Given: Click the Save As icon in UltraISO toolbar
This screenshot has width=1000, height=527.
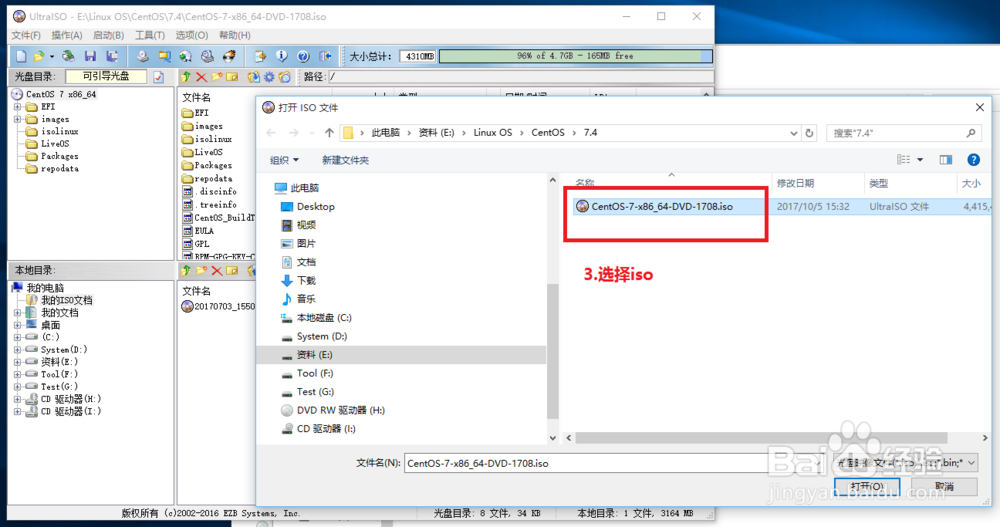Looking at the screenshot, I should click(112, 56).
